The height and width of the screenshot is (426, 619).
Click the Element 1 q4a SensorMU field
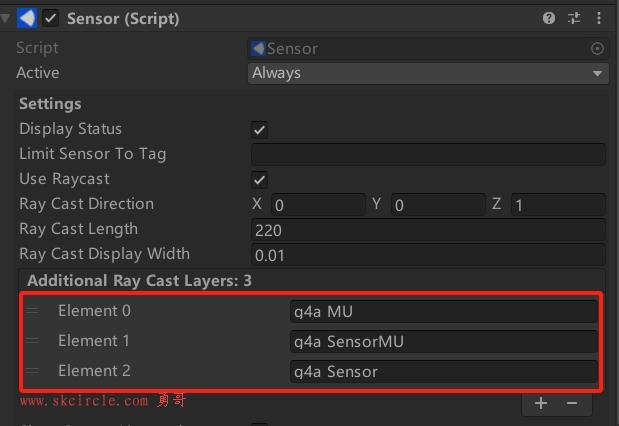(443, 342)
